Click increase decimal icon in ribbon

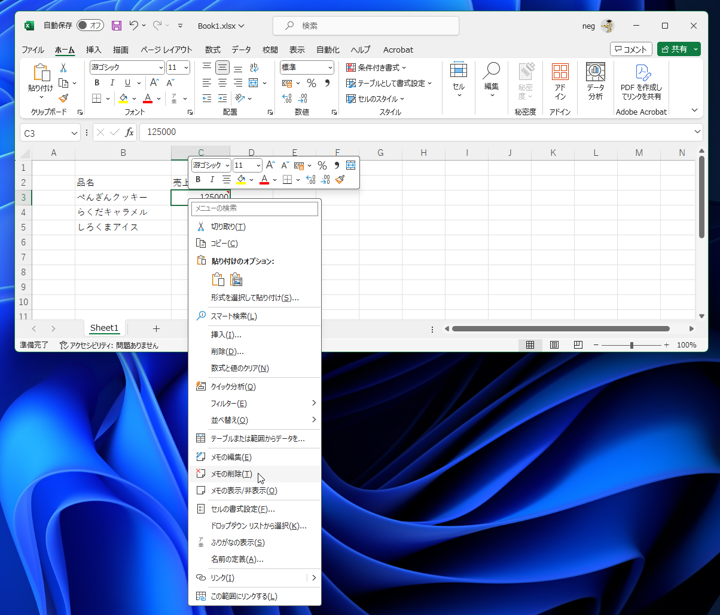pos(287,98)
